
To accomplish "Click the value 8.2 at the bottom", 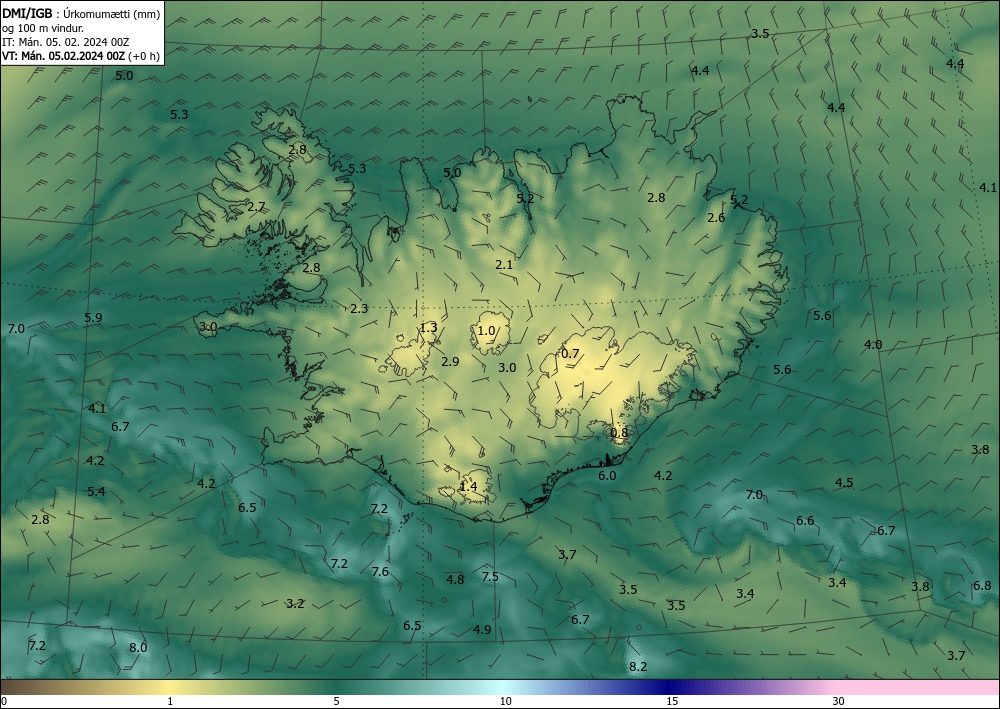I will pyautogui.click(x=638, y=666).
